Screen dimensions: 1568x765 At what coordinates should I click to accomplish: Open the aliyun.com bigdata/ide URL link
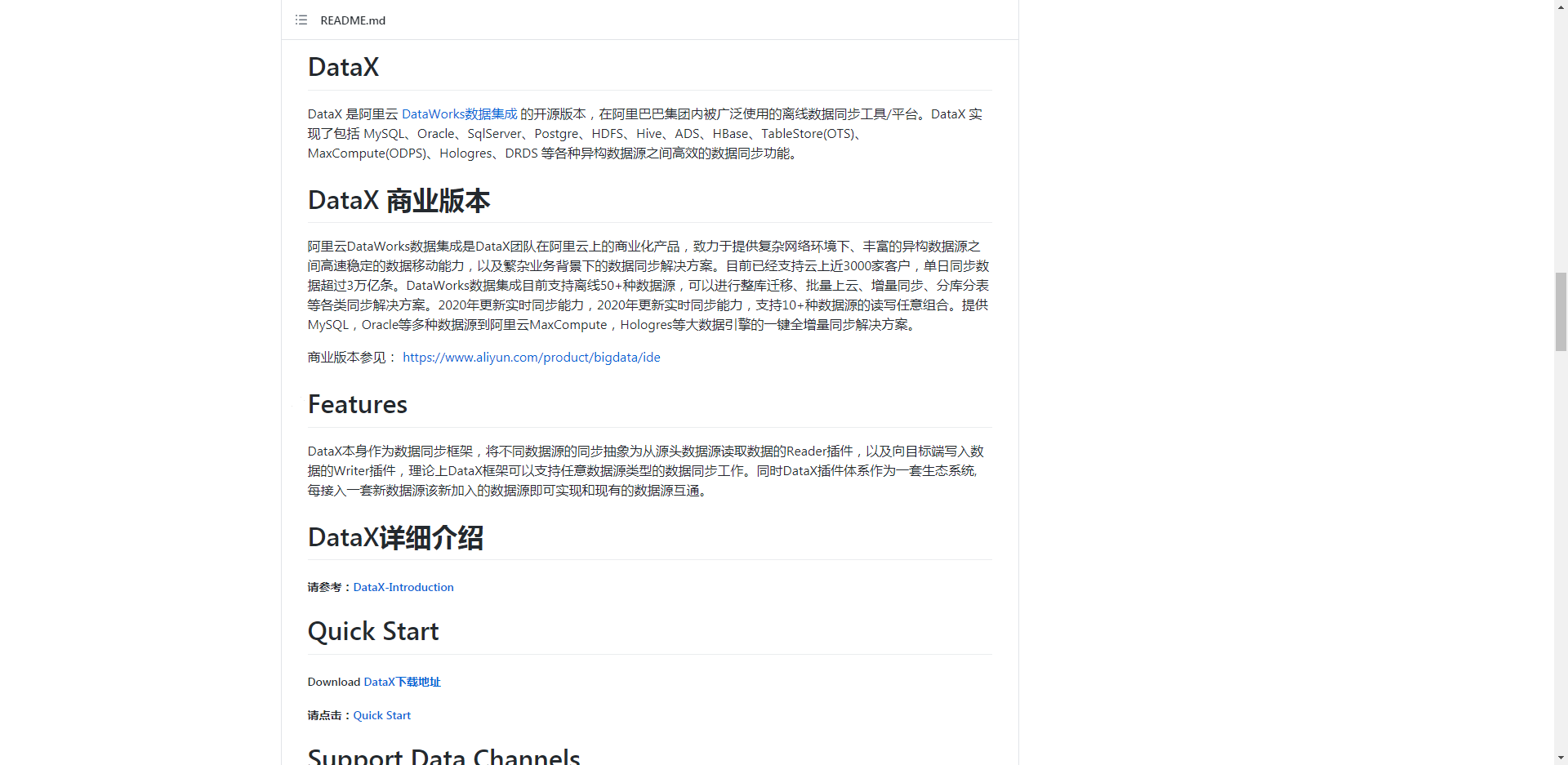click(x=531, y=358)
